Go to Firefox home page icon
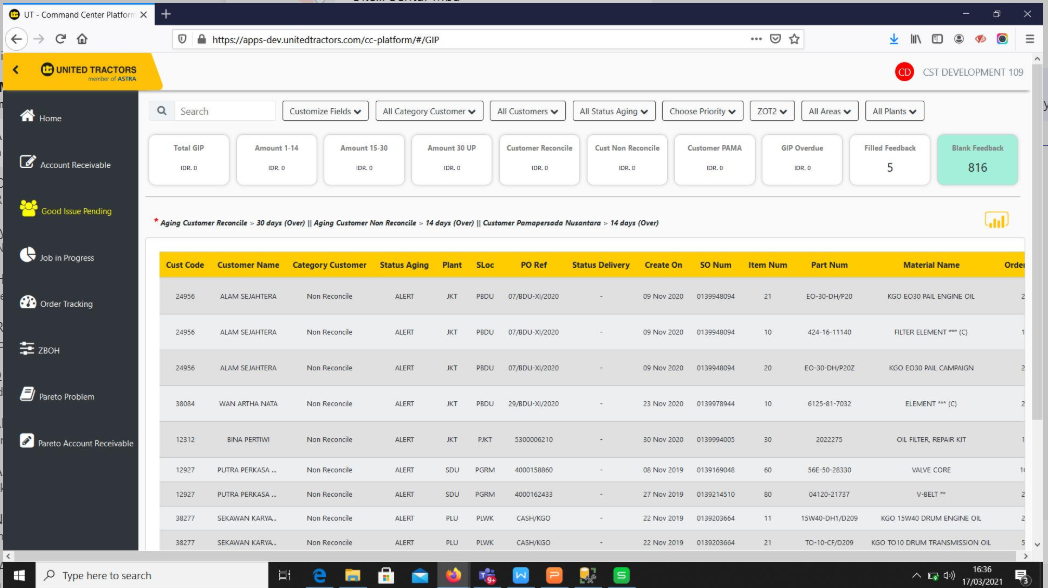The width and height of the screenshot is (1048, 588). click(82, 39)
